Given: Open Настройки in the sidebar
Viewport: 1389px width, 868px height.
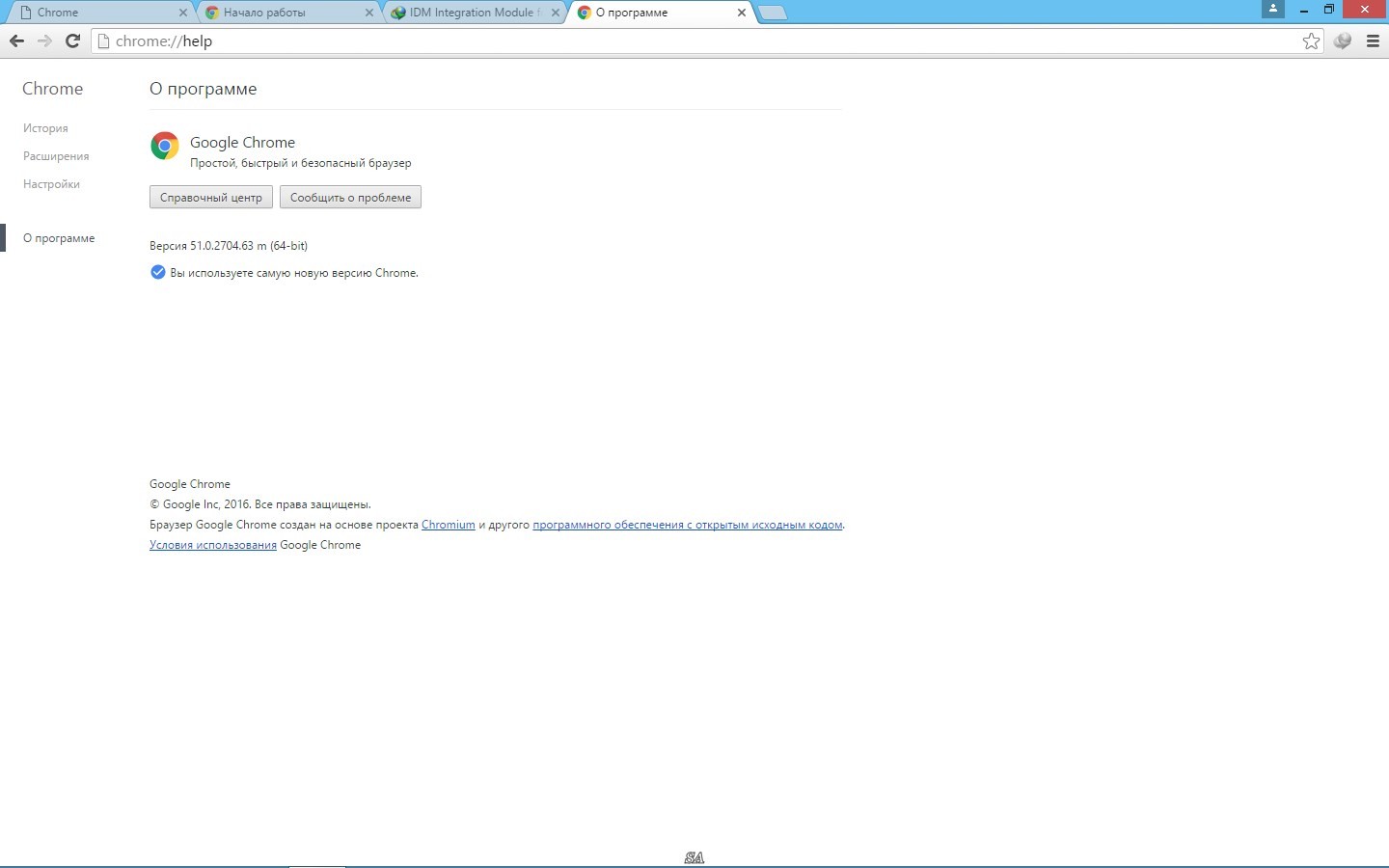Looking at the screenshot, I should (51, 184).
